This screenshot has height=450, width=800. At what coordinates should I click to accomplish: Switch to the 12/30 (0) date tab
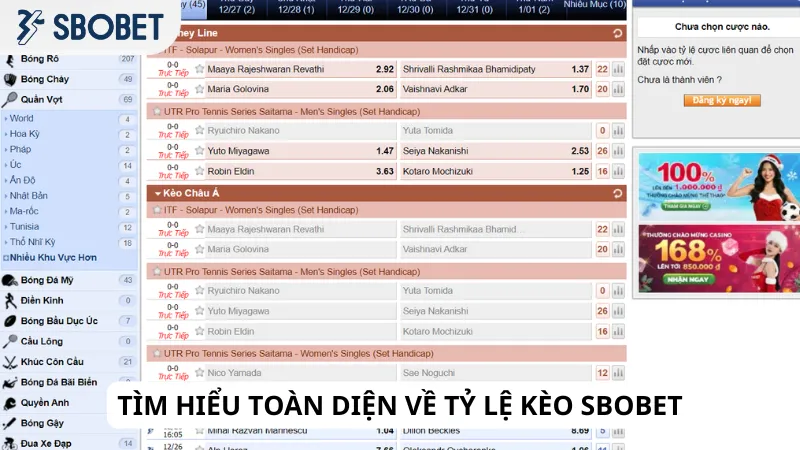tap(415, 9)
